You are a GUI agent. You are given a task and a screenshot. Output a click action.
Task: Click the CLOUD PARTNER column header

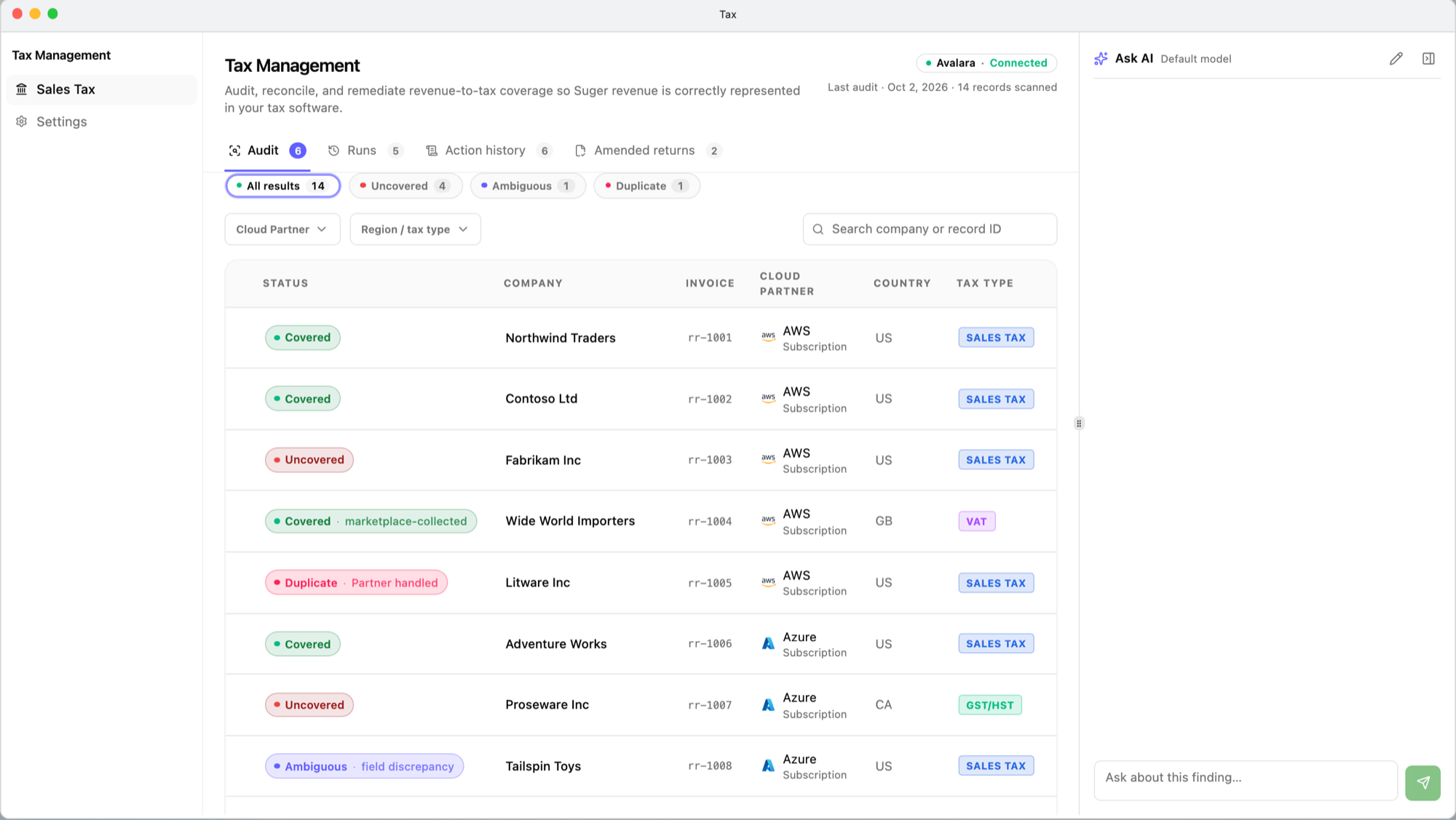point(787,284)
